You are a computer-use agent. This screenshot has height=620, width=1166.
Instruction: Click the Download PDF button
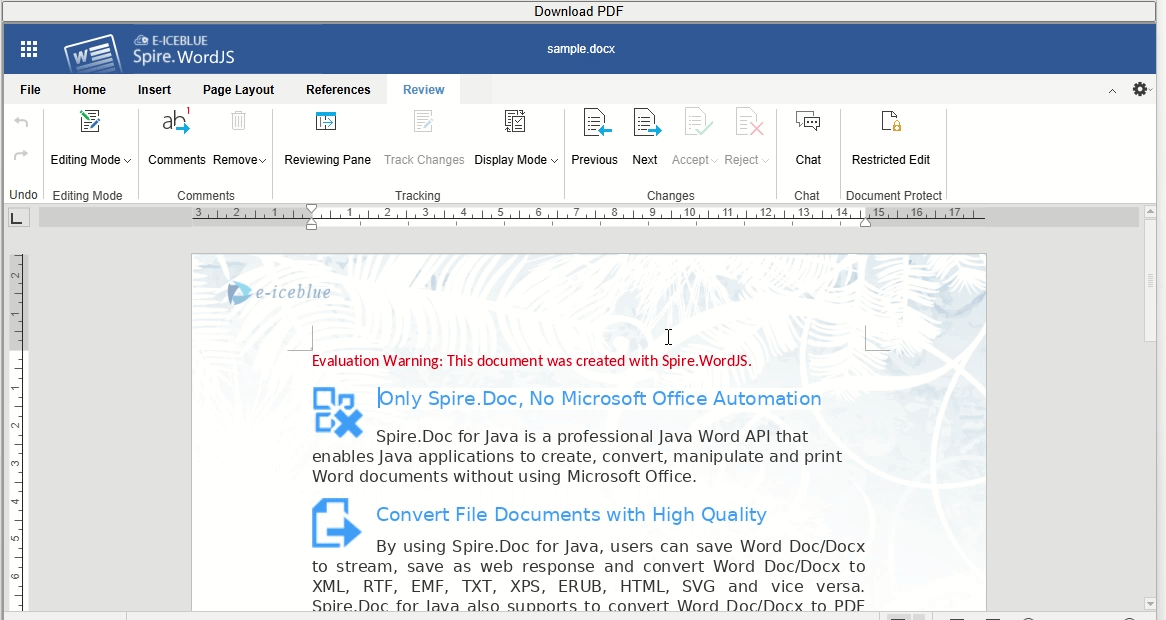click(x=579, y=11)
